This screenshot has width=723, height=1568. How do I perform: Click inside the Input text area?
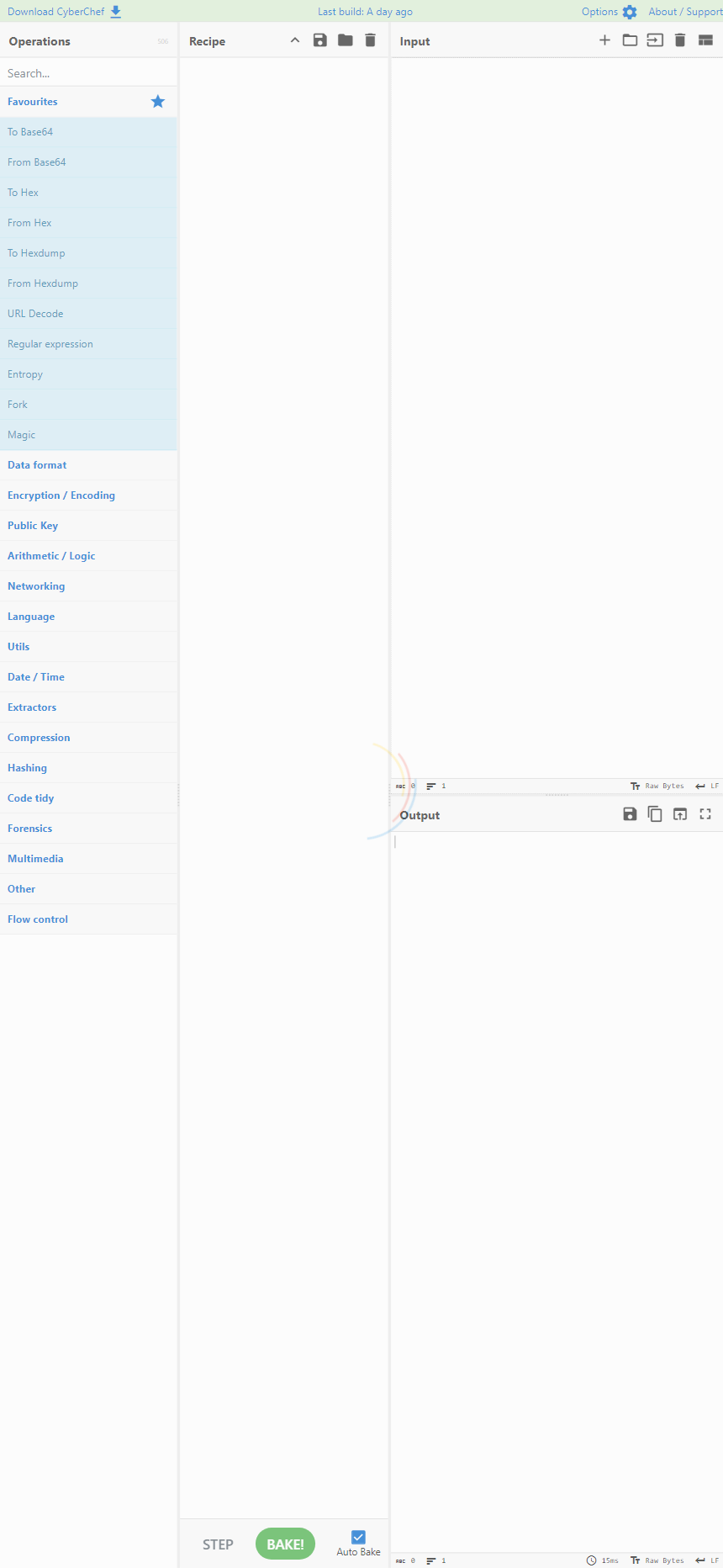point(557,417)
